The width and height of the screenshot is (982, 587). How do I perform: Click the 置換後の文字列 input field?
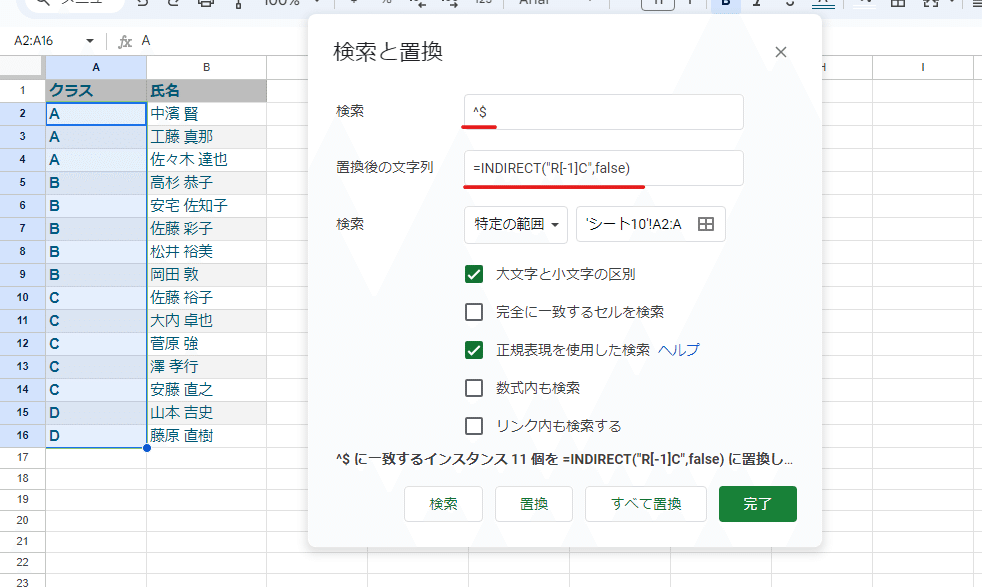(x=604, y=168)
